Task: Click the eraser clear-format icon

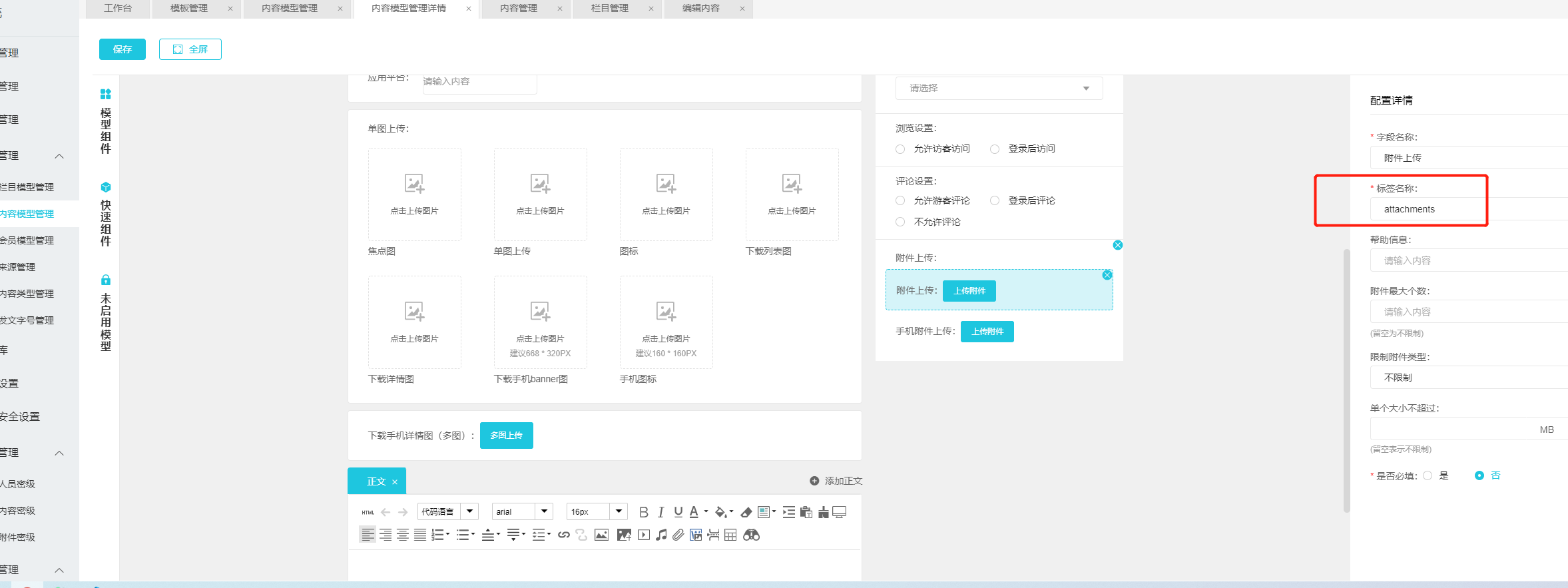Action: click(x=746, y=512)
